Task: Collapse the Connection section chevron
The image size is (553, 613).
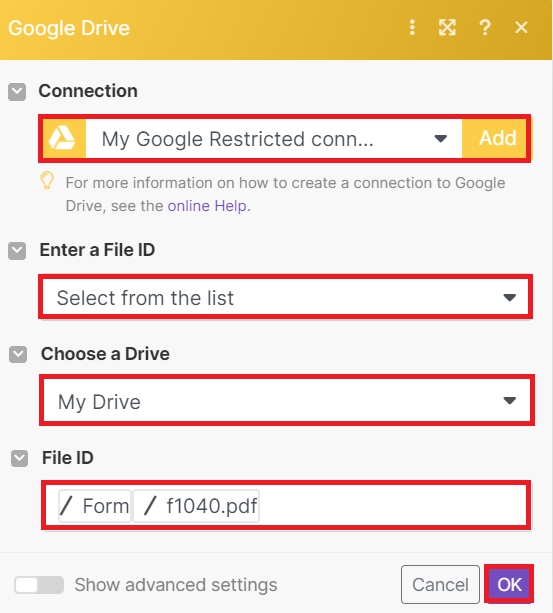Action: 17,92
